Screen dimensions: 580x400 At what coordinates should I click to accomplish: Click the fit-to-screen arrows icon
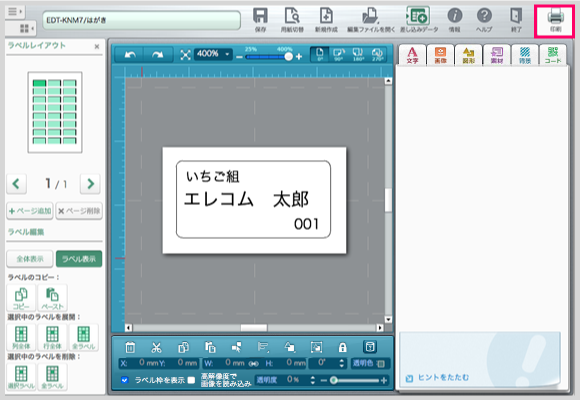(185, 55)
